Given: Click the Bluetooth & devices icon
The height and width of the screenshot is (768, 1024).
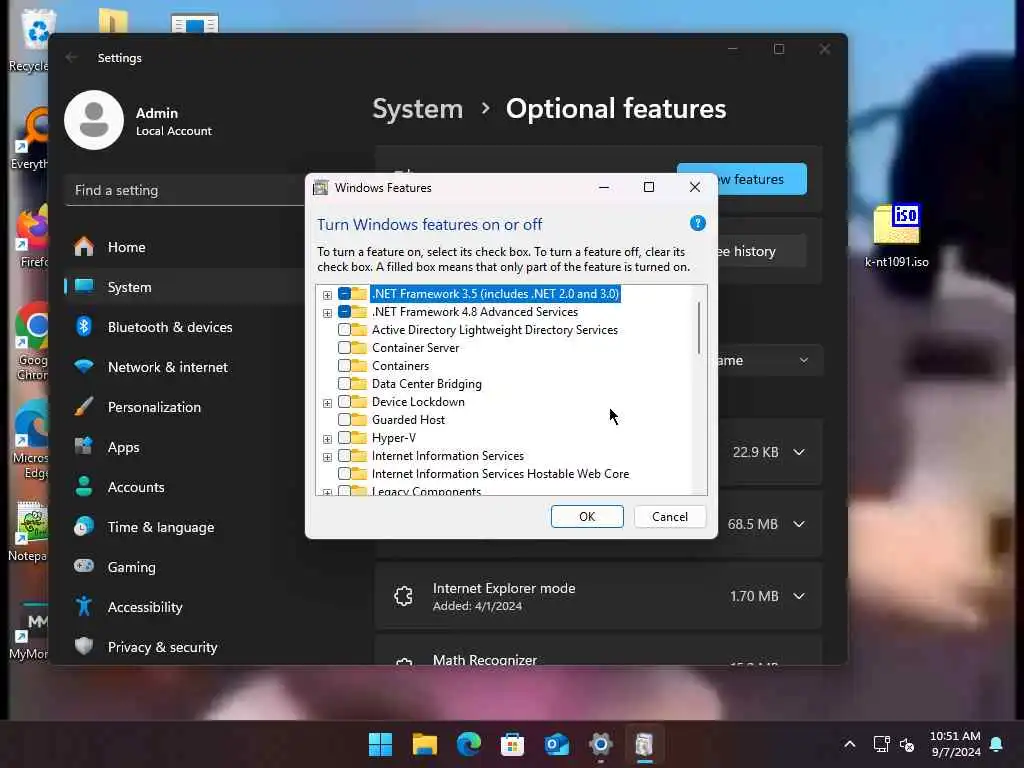Looking at the screenshot, I should tap(84, 327).
